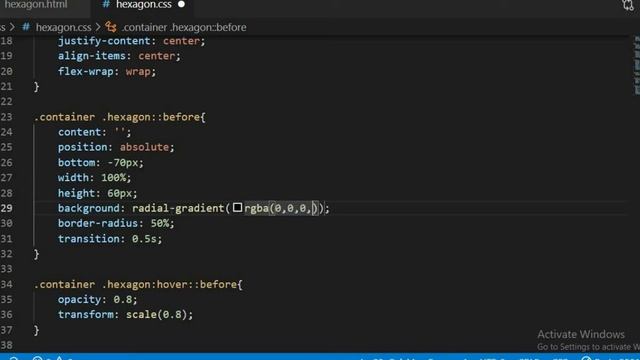Click 'transition: 0.5s;' declaration
The height and width of the screenshot is (360, 640).
(x=110, y=239)
